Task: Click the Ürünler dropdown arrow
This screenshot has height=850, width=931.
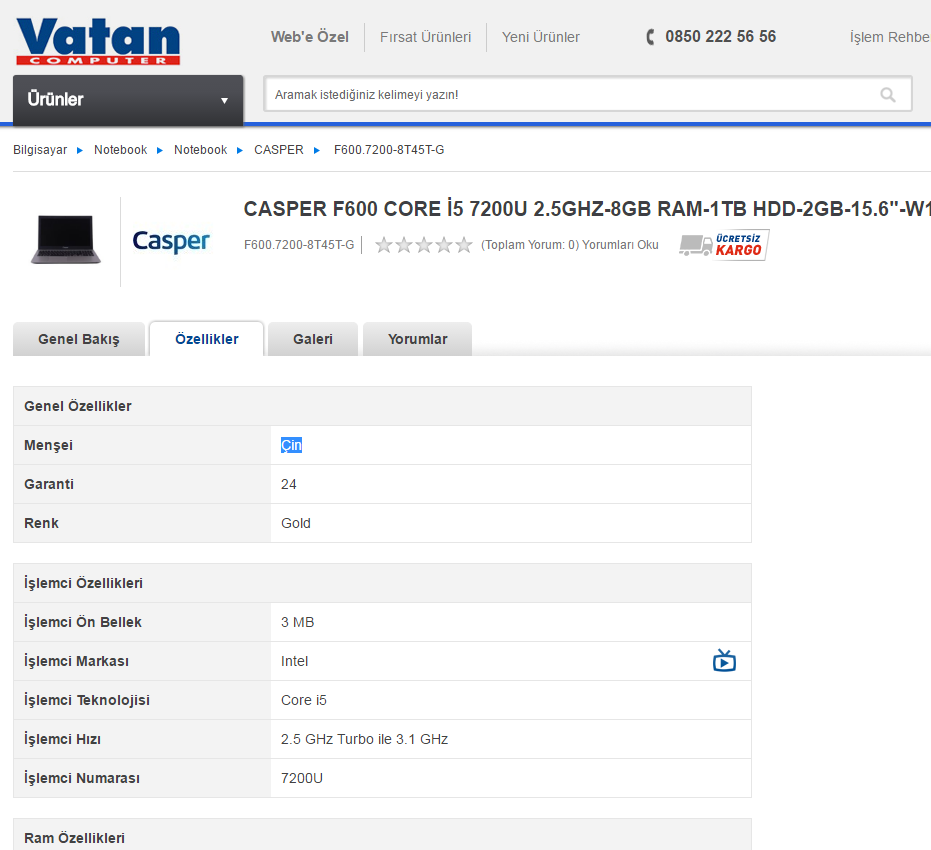Action: pos(224,100)
